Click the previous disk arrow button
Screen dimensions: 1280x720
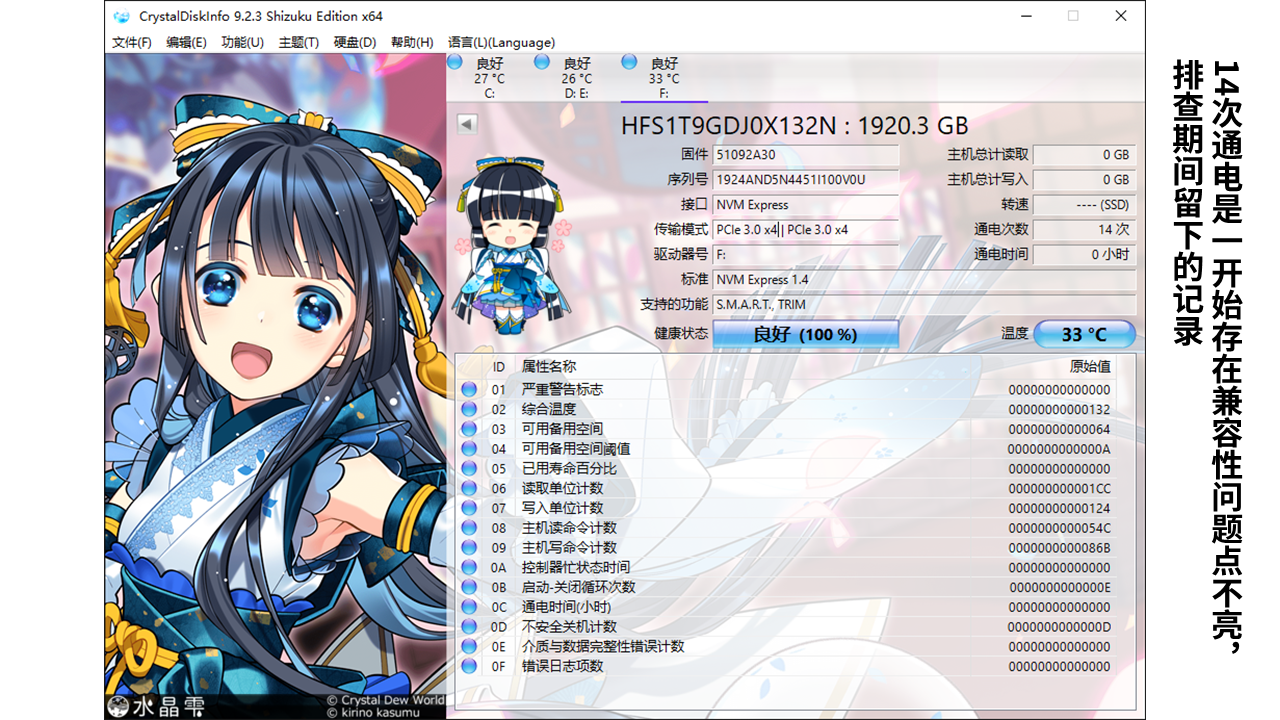[467, 124]
